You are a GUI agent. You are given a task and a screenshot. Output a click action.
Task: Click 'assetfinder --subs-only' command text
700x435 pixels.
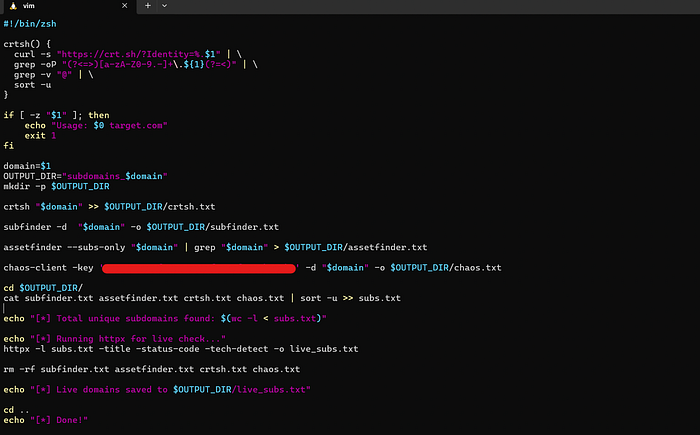tap(64, 247)
